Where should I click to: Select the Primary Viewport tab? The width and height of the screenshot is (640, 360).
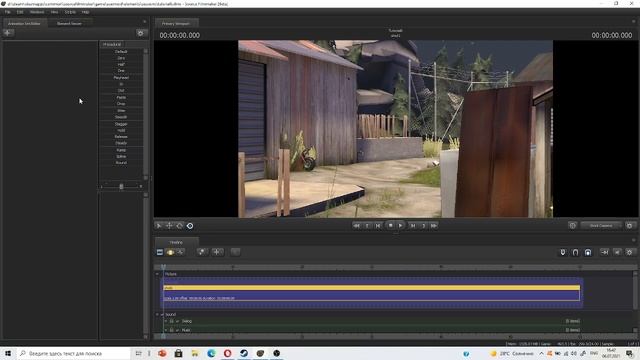pos(176,24)
